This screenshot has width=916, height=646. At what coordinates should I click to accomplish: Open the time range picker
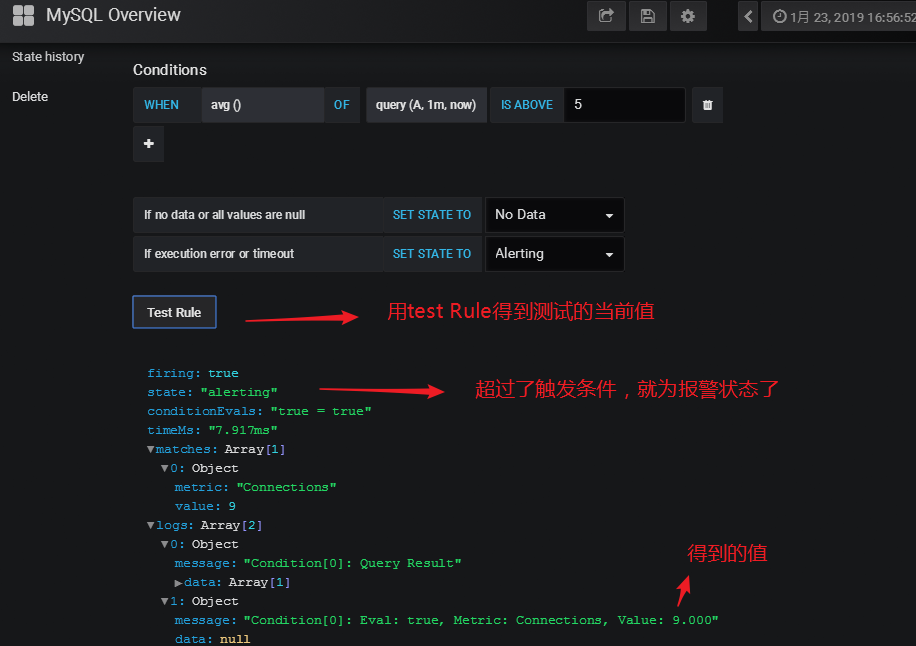(x=839, y=16)
